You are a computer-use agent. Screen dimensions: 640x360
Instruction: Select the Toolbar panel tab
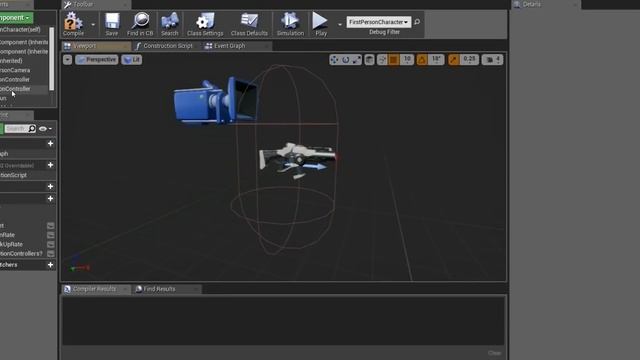96,4
